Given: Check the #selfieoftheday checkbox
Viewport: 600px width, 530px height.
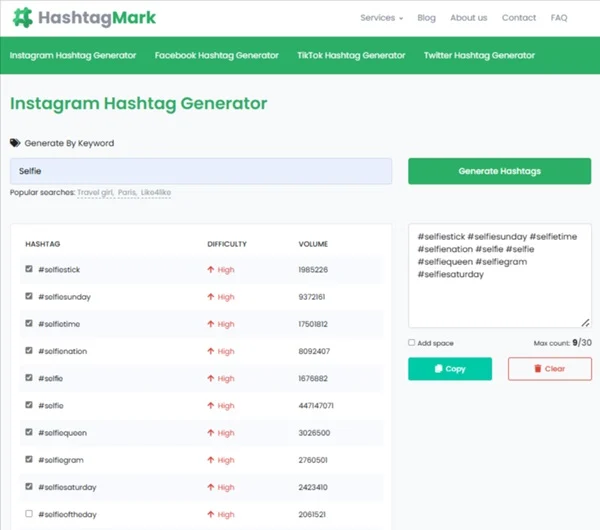Looking at the screenshot, I should coord(29,513).
